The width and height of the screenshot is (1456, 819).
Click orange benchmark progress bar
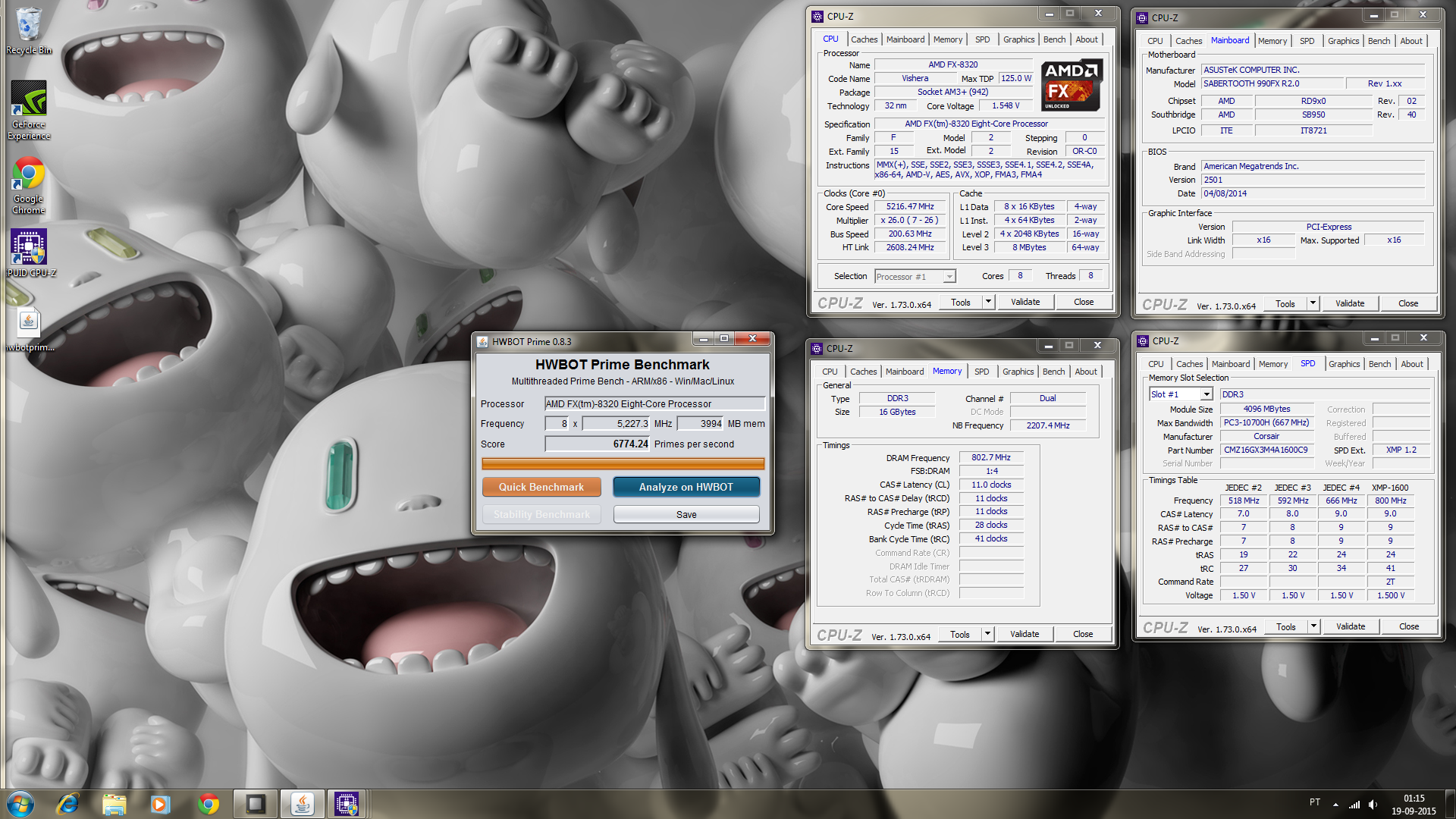click(x=623, y=463)
